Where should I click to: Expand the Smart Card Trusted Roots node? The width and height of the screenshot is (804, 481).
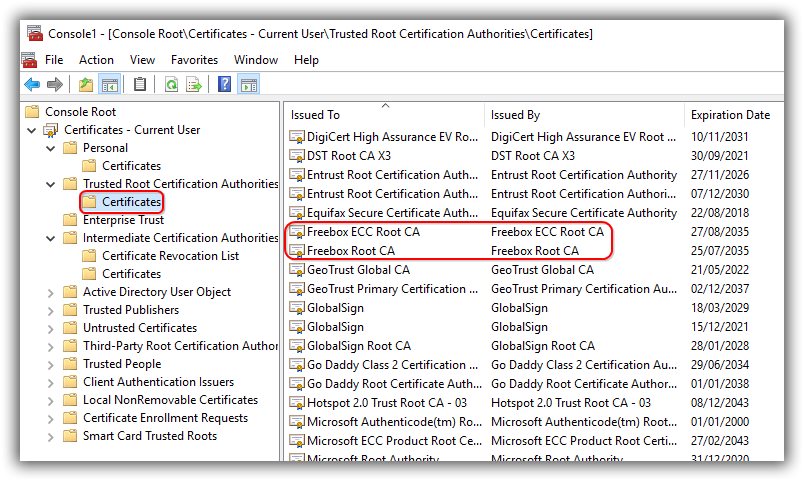coord(51,436)
